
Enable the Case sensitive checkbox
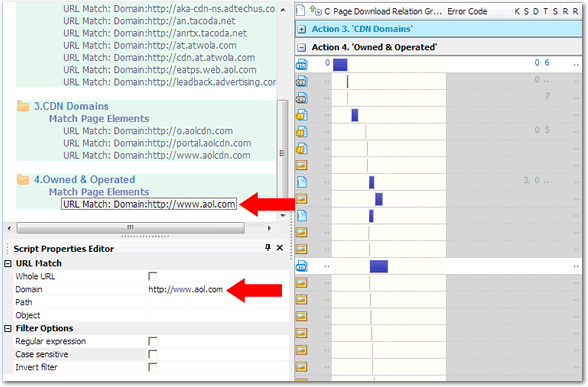pos(153,354)
